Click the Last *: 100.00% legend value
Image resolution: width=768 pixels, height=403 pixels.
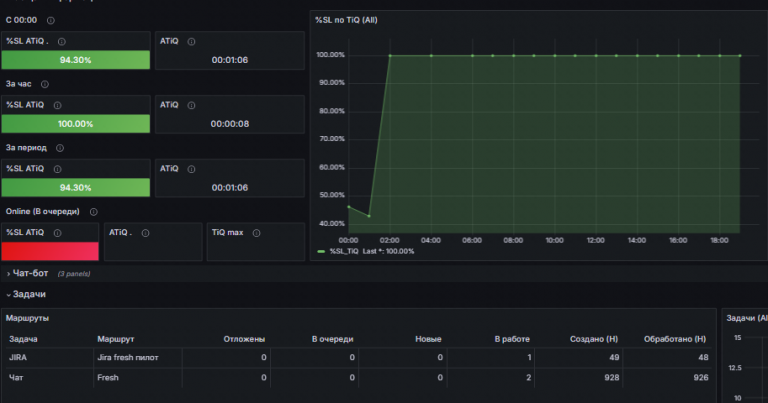[388, 251]
